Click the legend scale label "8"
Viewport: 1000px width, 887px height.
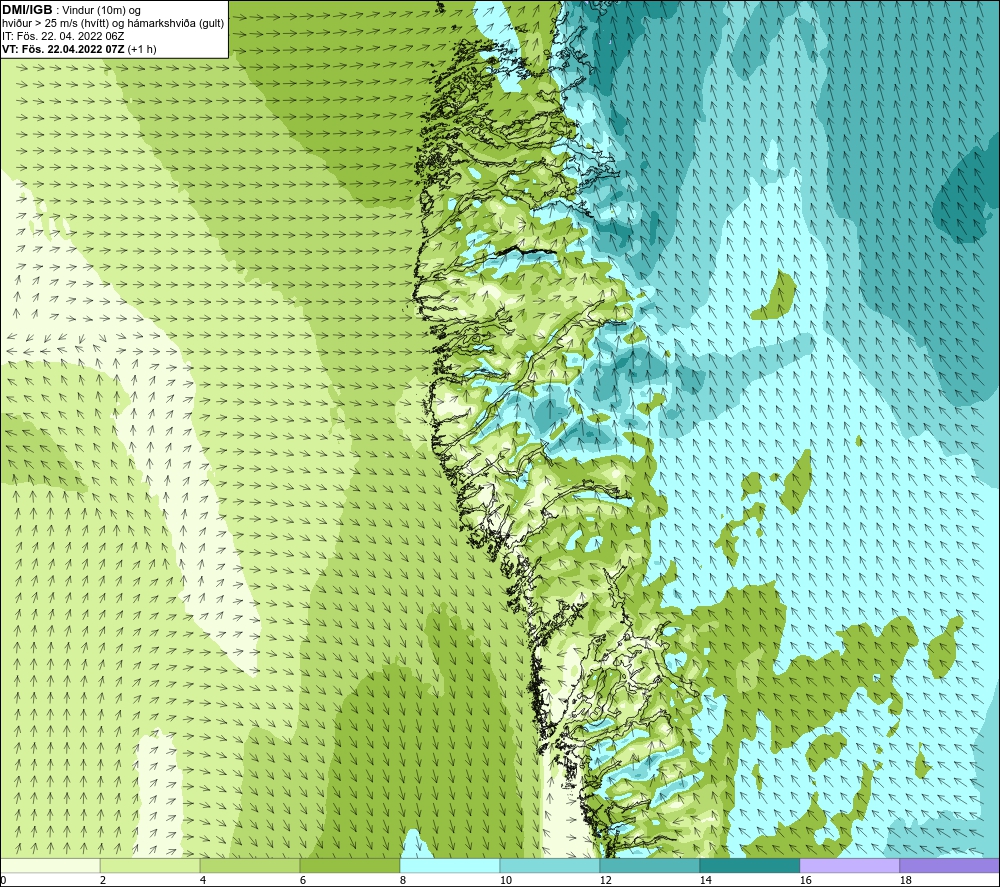tap(403, 881)
